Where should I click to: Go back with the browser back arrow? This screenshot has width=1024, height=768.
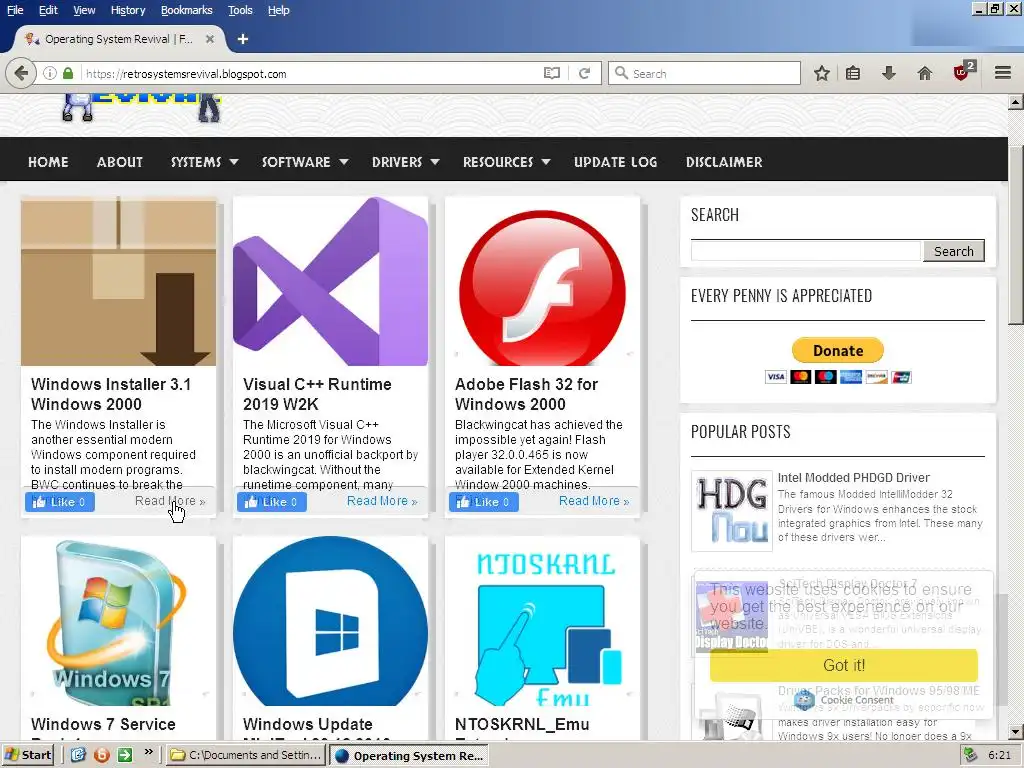21,73
